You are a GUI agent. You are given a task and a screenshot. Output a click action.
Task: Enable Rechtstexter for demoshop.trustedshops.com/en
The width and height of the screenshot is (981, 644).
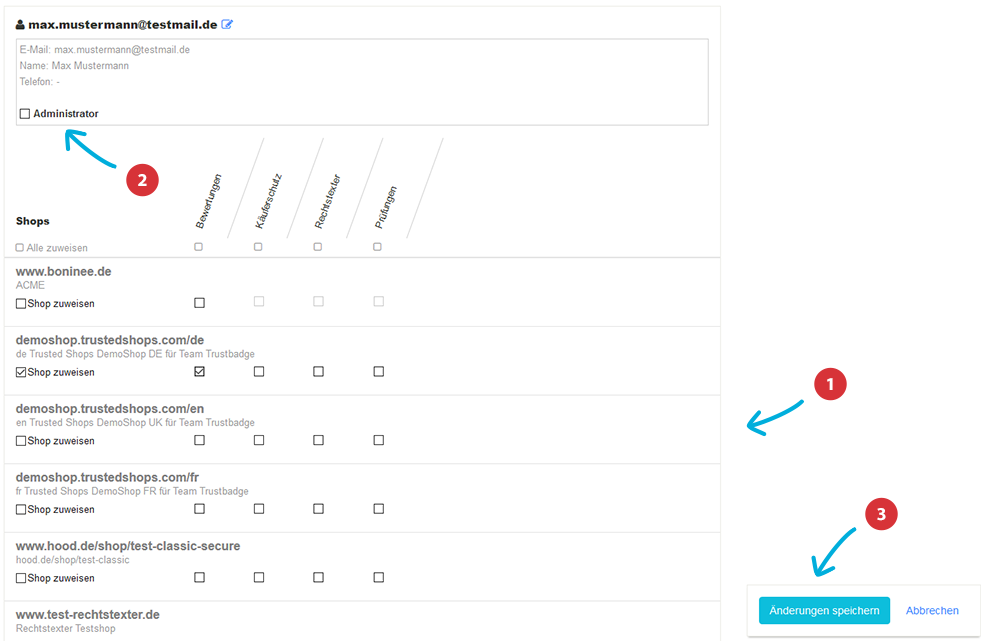point(318,440)
